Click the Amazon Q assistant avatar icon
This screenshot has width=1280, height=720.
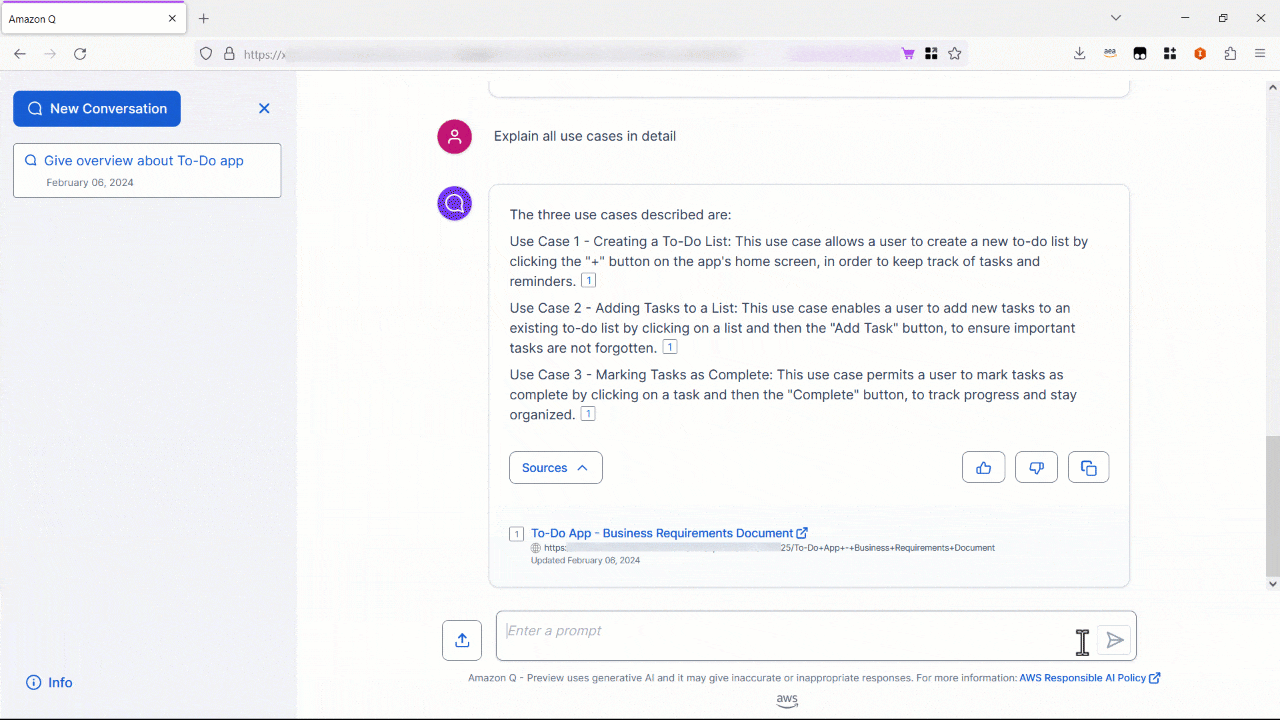point(454,203)
